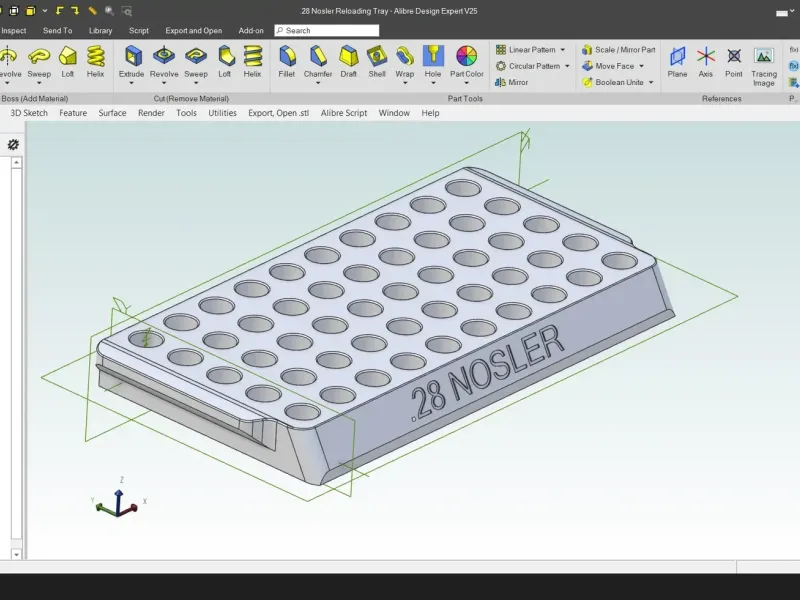Viewport: 800px width, 600px height.
Task: Insert a reference Axis
Action: point(706,62)
